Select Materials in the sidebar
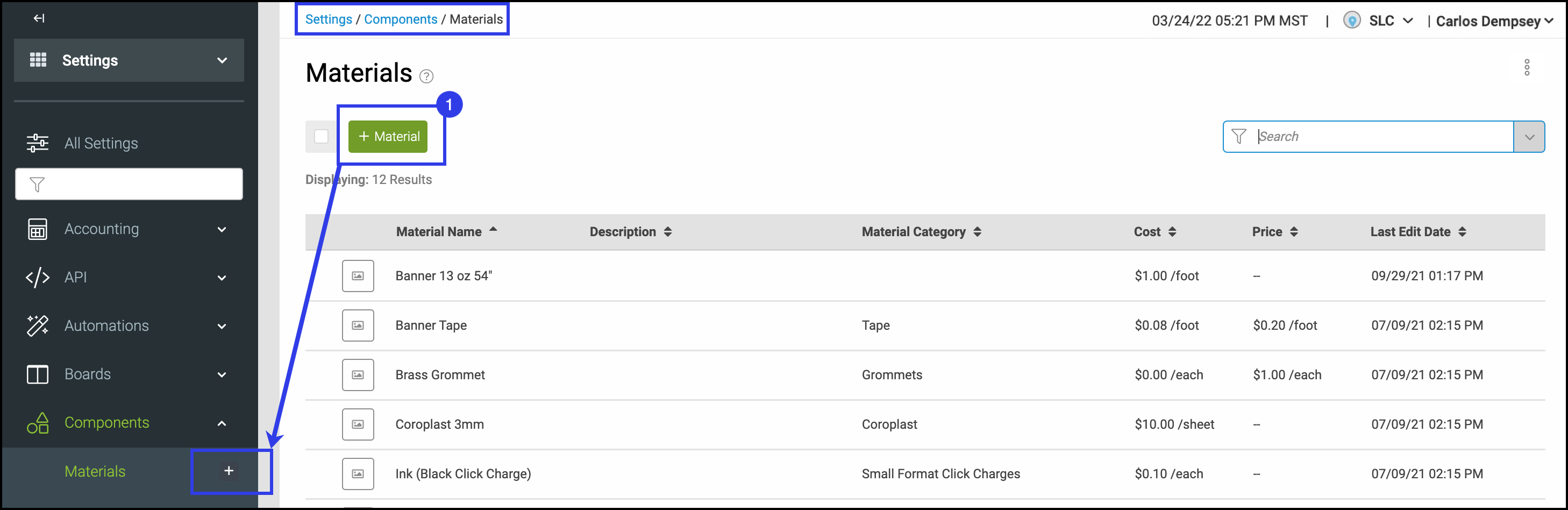1568x510 pixels. (x=95, y=471)
